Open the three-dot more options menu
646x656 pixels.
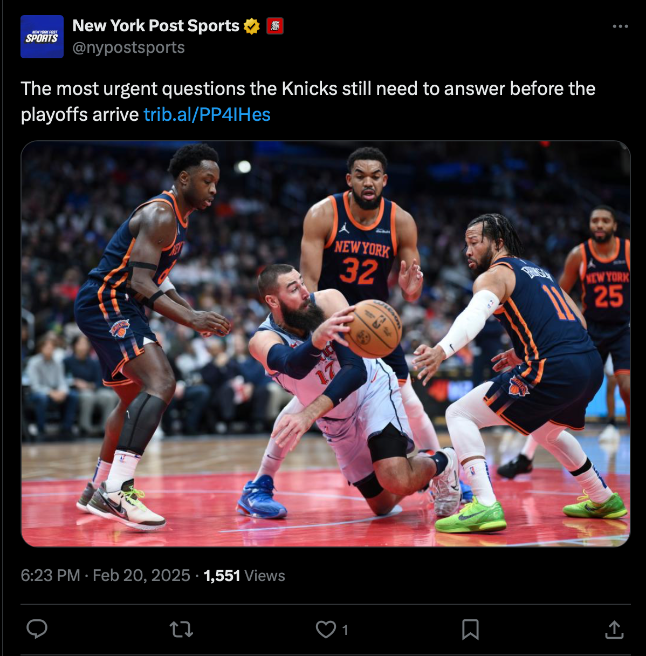point(620,26)
